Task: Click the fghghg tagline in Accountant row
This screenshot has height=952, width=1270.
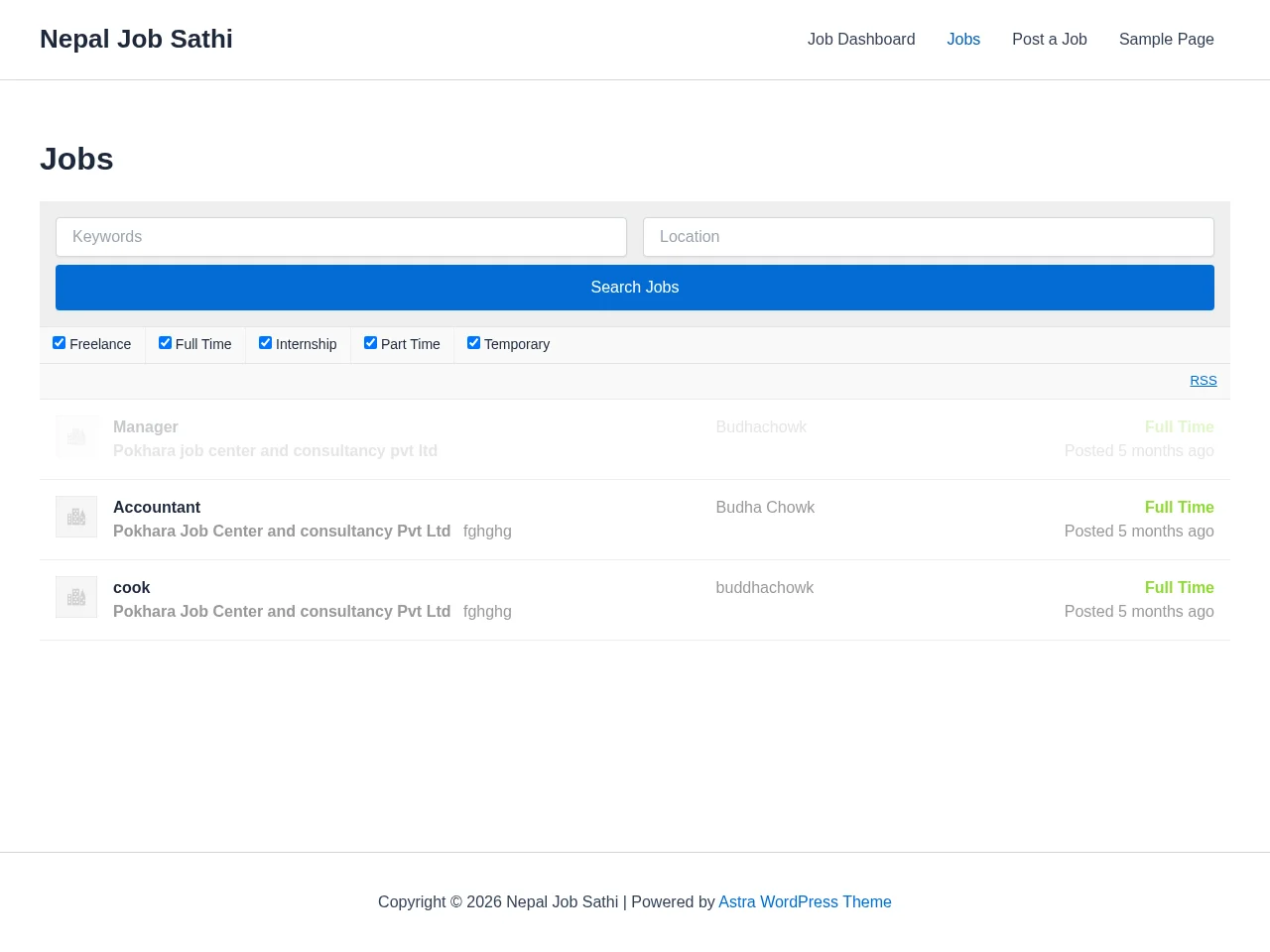Action: point(487,531)
